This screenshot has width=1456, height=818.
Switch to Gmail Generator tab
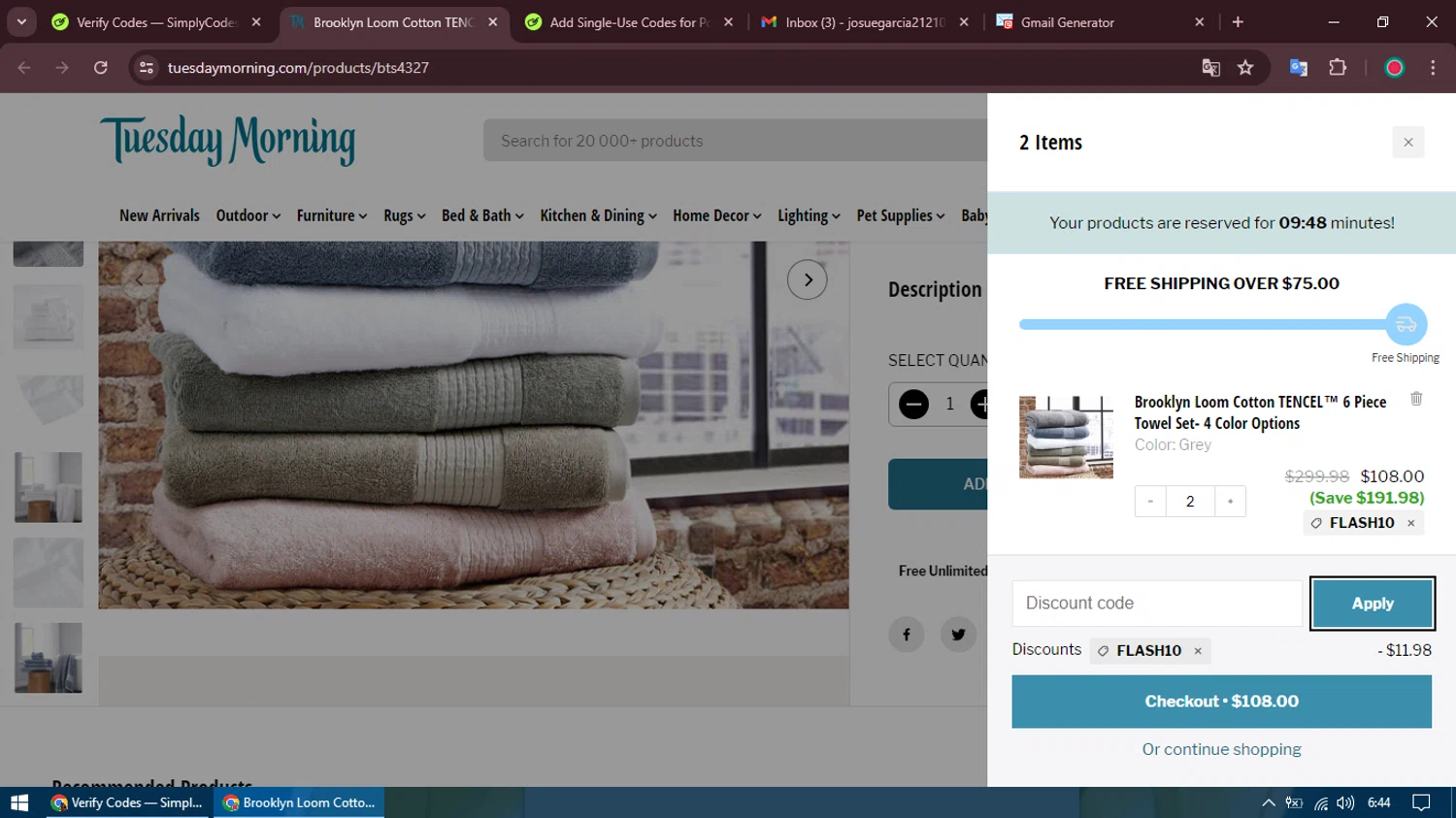[x=1101, y=21]
